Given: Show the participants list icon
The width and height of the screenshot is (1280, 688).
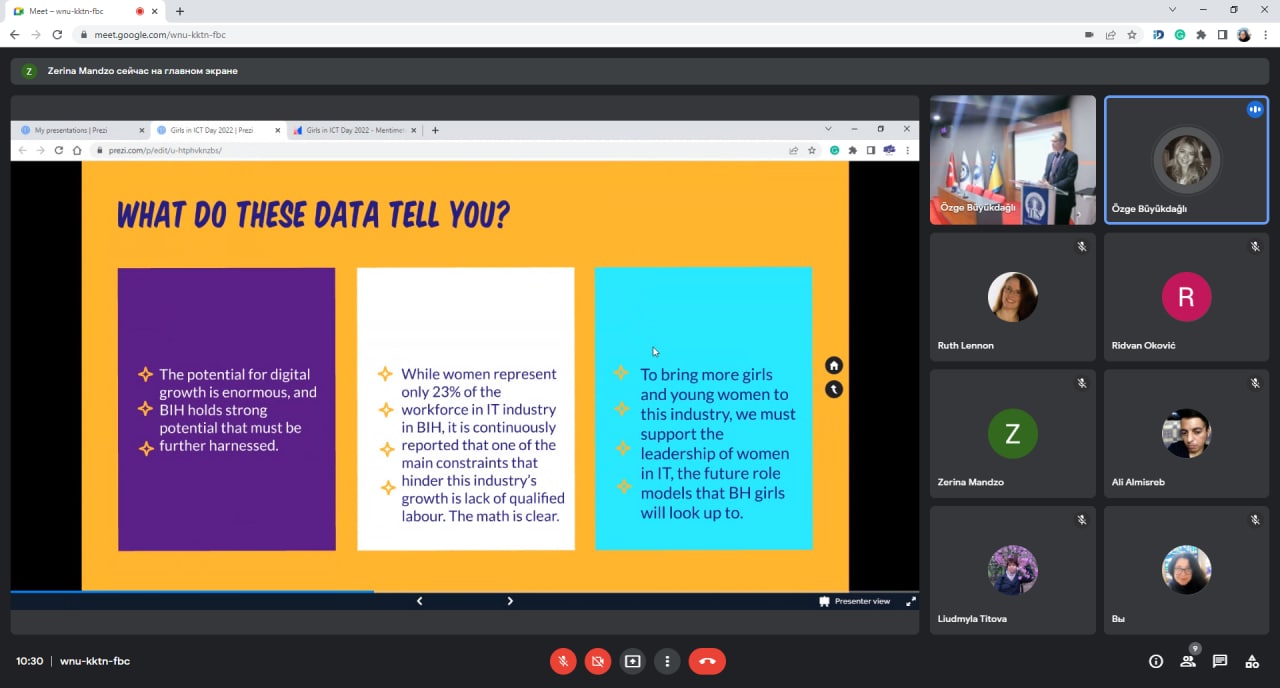Looking at the screenshot, I should click(x=1188, y=661).
